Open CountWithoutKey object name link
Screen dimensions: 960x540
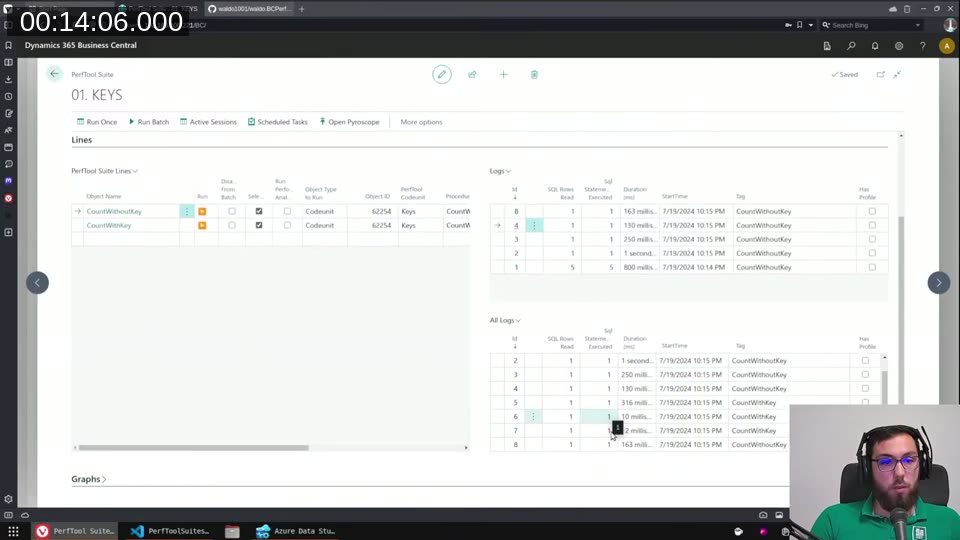click(x=114, y=211)
